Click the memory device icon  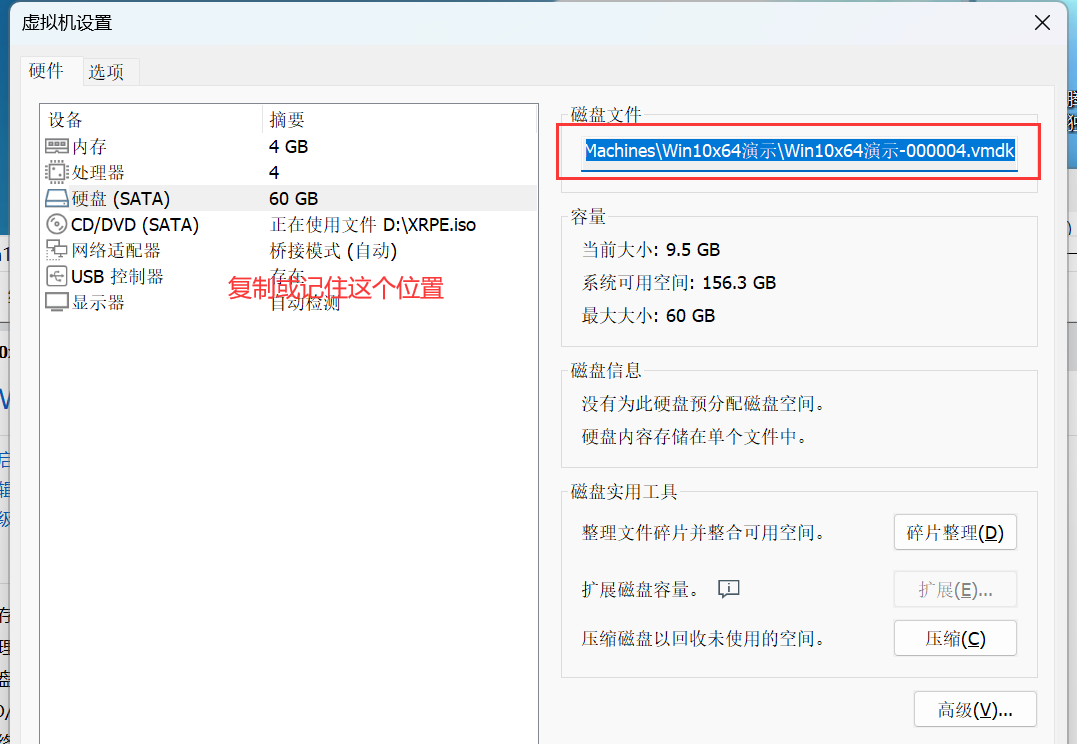point(57,147)
